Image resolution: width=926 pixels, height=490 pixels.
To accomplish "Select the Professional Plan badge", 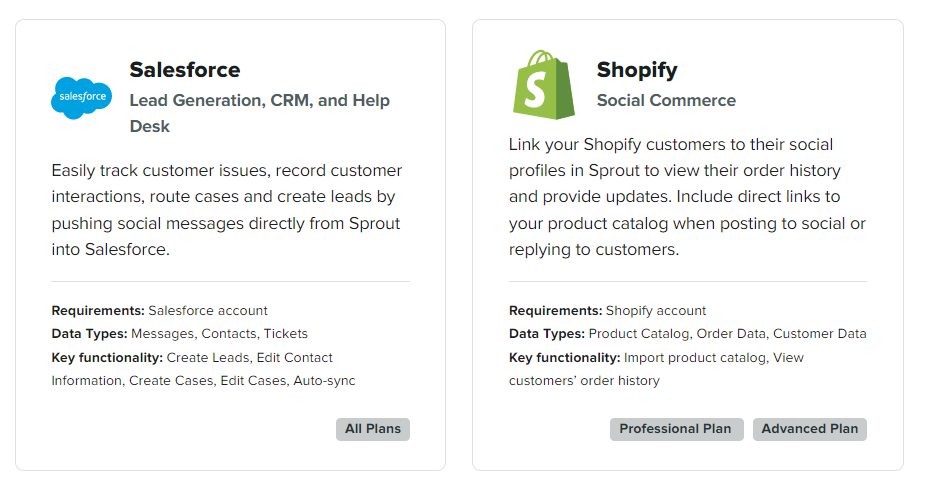I will pos(676,429).
